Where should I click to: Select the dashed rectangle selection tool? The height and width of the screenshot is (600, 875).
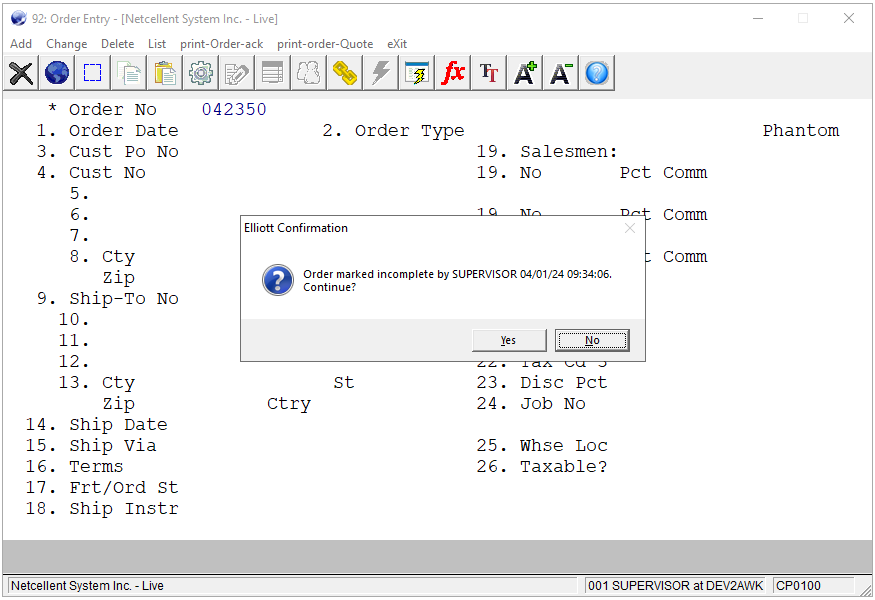pos(93,73)
